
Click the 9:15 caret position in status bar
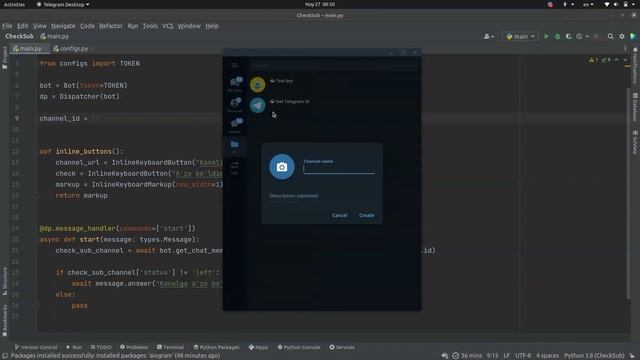coord(492,356)
